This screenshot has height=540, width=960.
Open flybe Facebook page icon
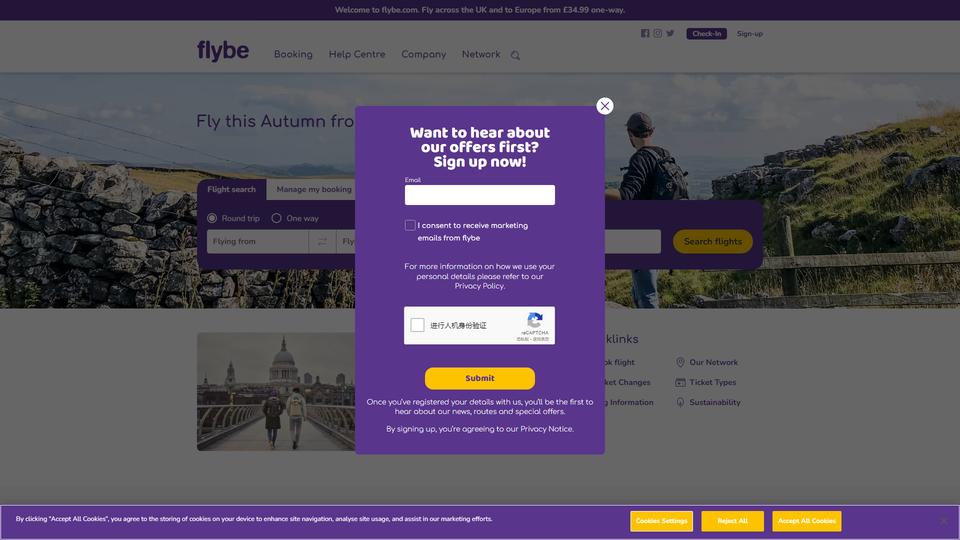[645, 34]
